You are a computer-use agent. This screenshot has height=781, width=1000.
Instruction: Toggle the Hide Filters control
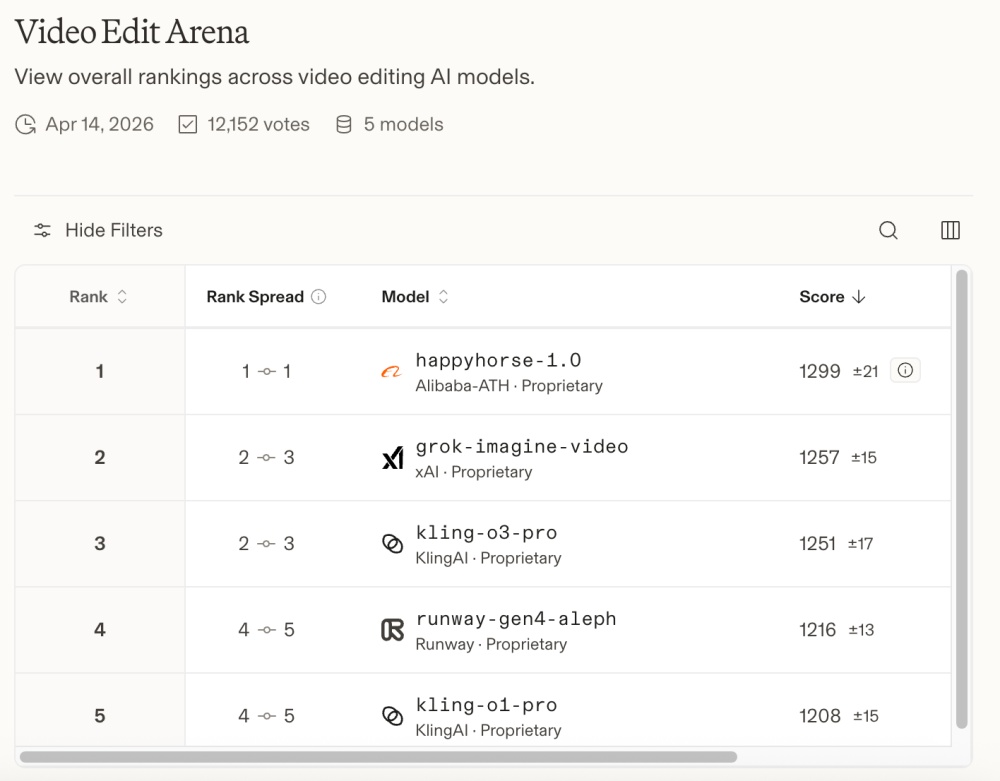point(98,231)
